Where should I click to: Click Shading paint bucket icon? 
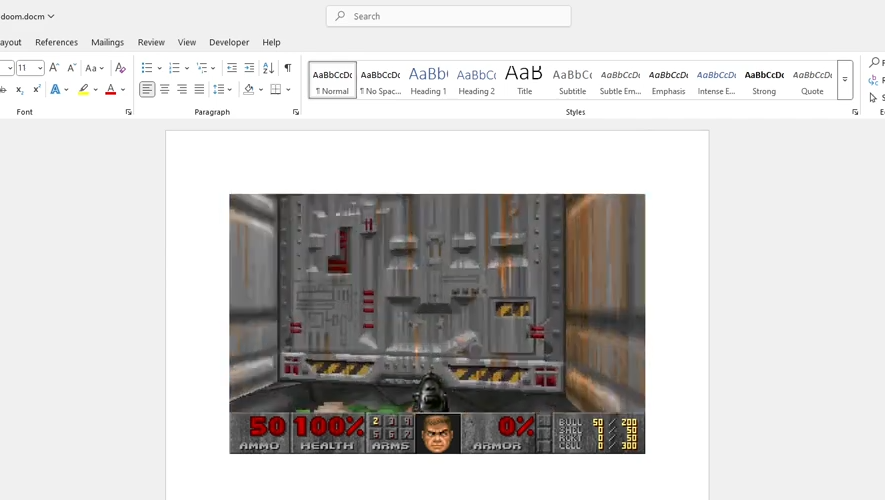pos(248,89)
